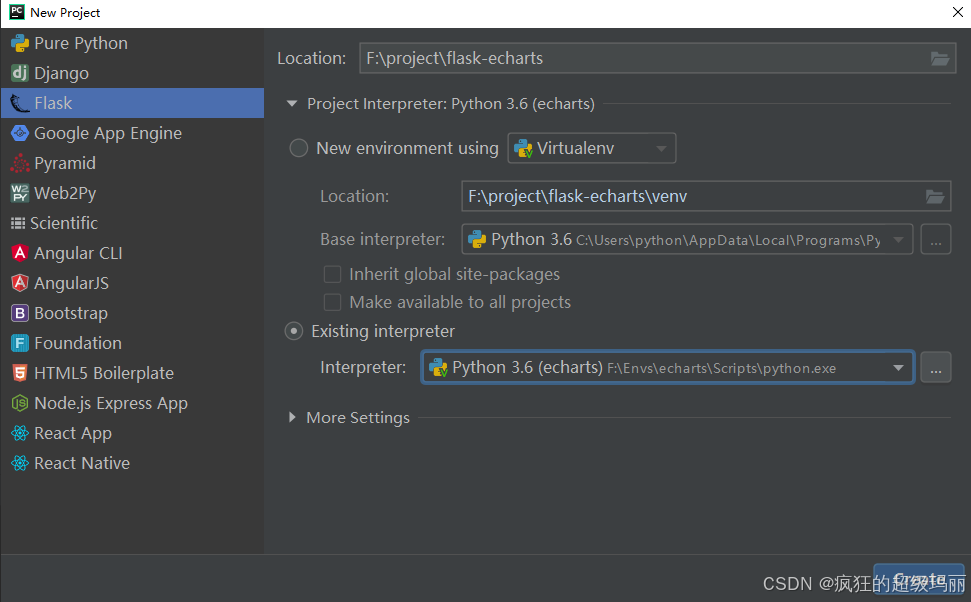
Task: Choose Django project type
Action: (x=133, y=73)
